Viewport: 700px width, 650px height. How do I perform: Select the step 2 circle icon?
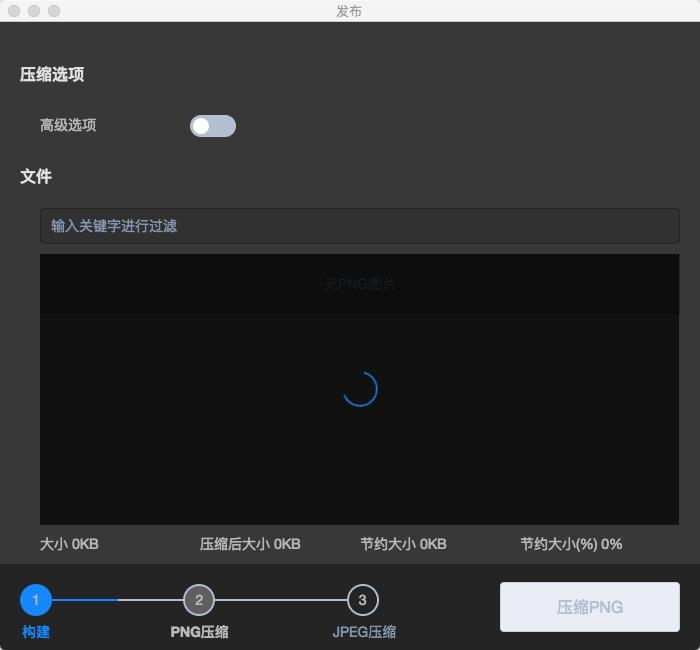point(199,600)
